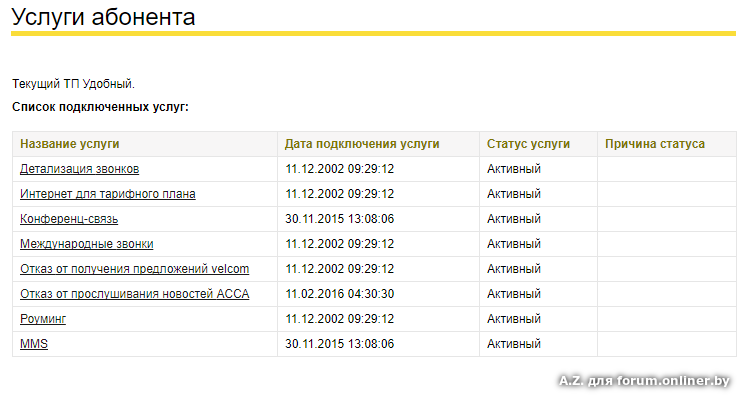This screenshot has height=404, width=753.
Task: Open the Конференц-связь service link
Action: pos(69,219)
